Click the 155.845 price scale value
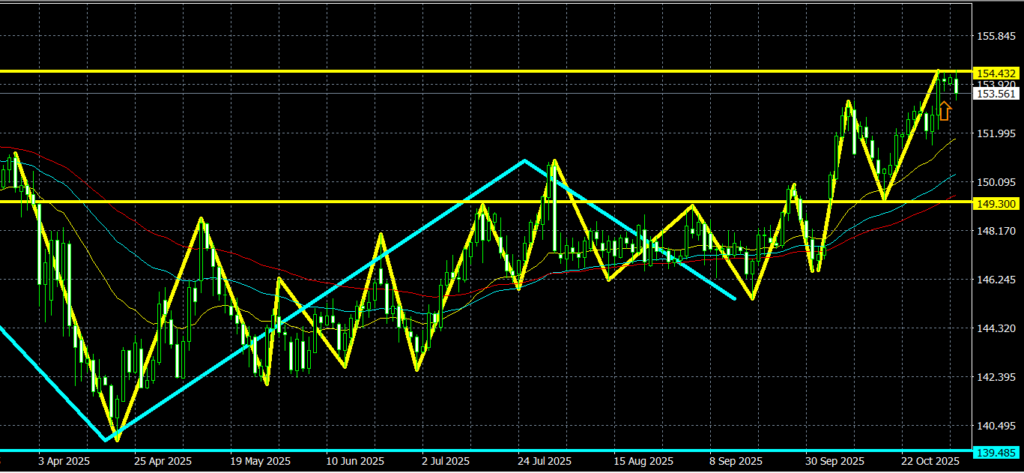The width and height of the screenshot is (1024, 473). [x=995, y=37]
